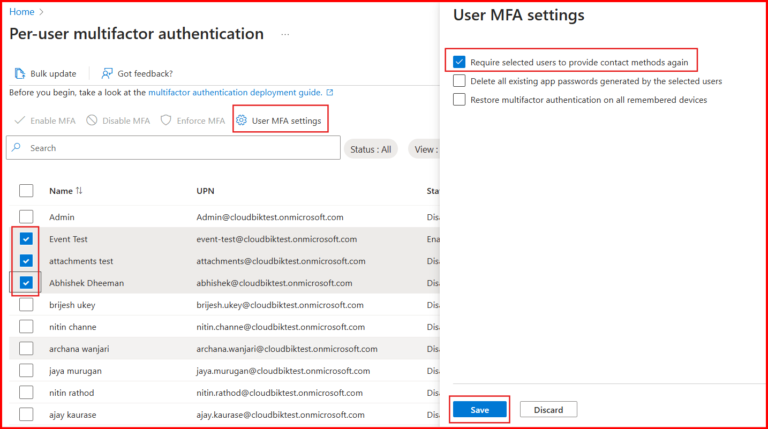Click the search magnifier icon

tap(17, 148)
